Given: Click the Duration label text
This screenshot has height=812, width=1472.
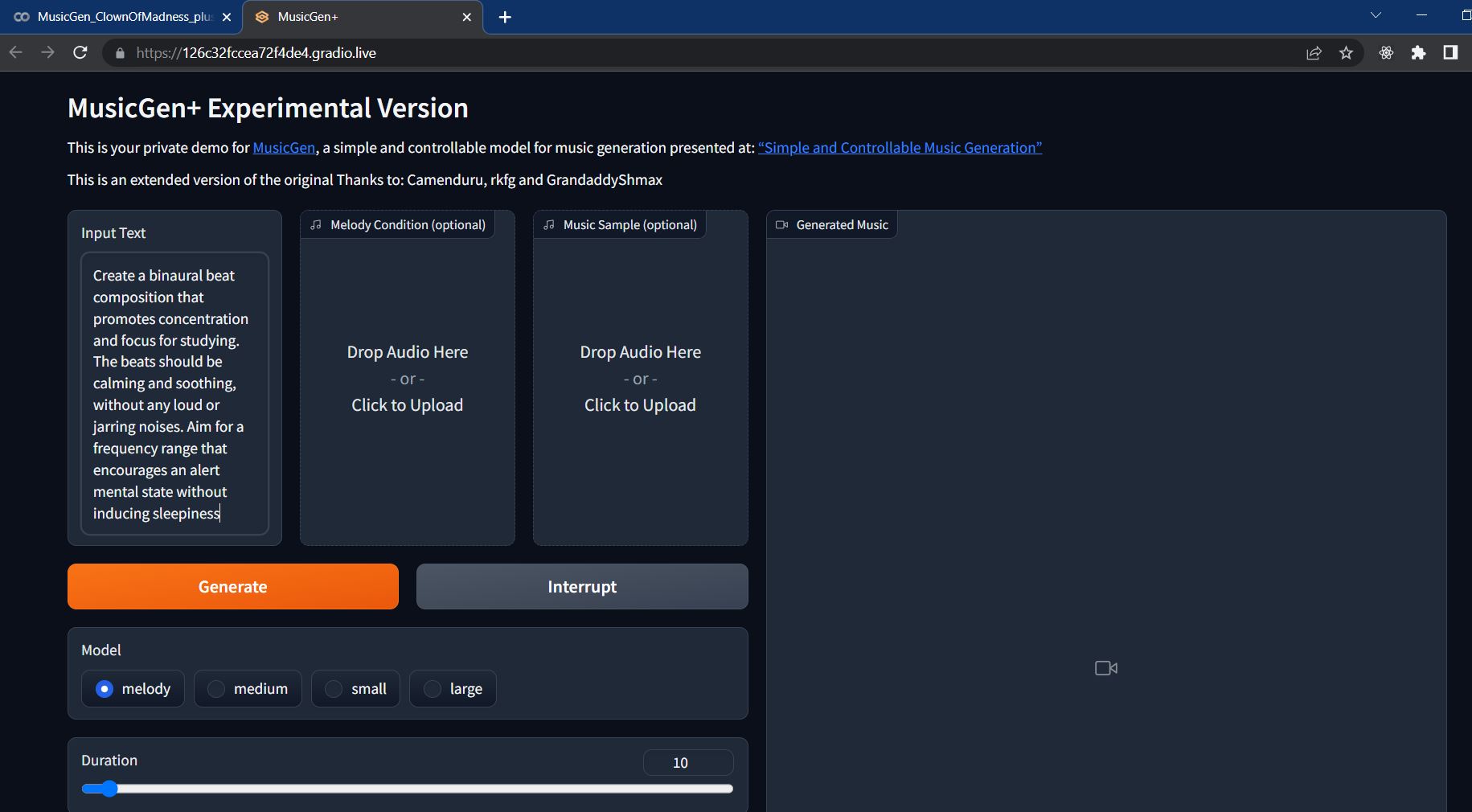Looking at the screenshot, I should [x=109, y=761].
